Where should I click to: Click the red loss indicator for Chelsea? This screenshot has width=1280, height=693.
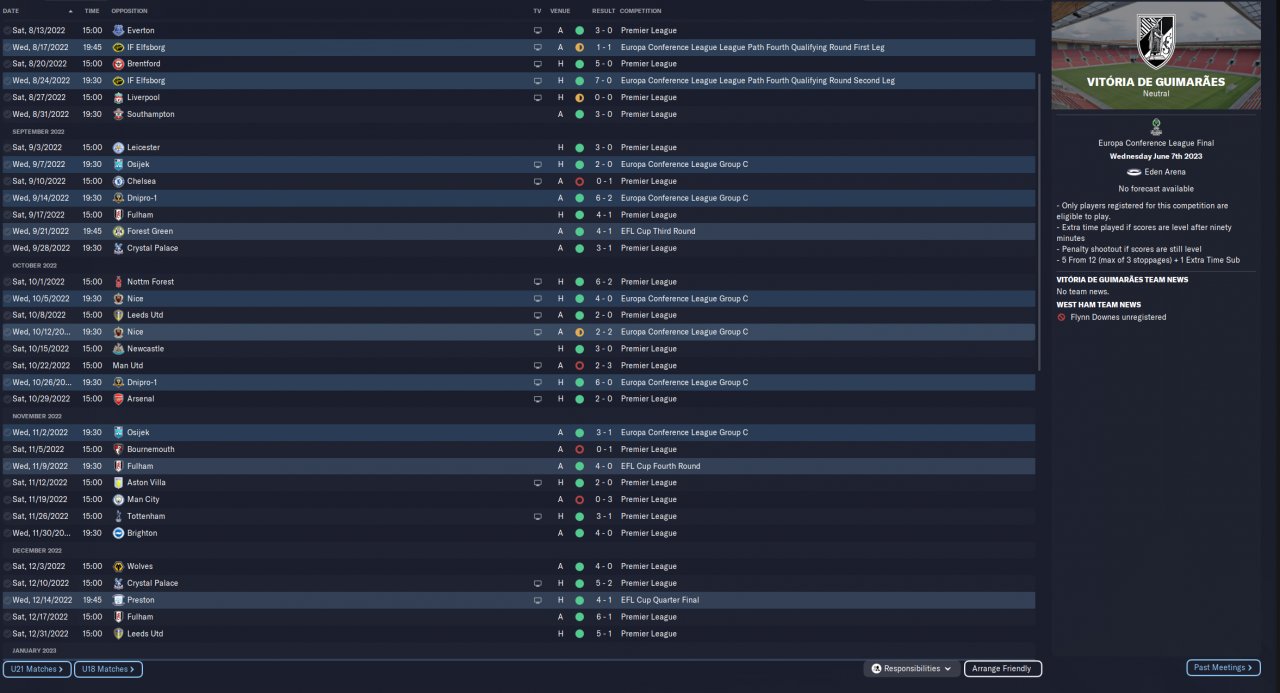(x=579, y=181)
